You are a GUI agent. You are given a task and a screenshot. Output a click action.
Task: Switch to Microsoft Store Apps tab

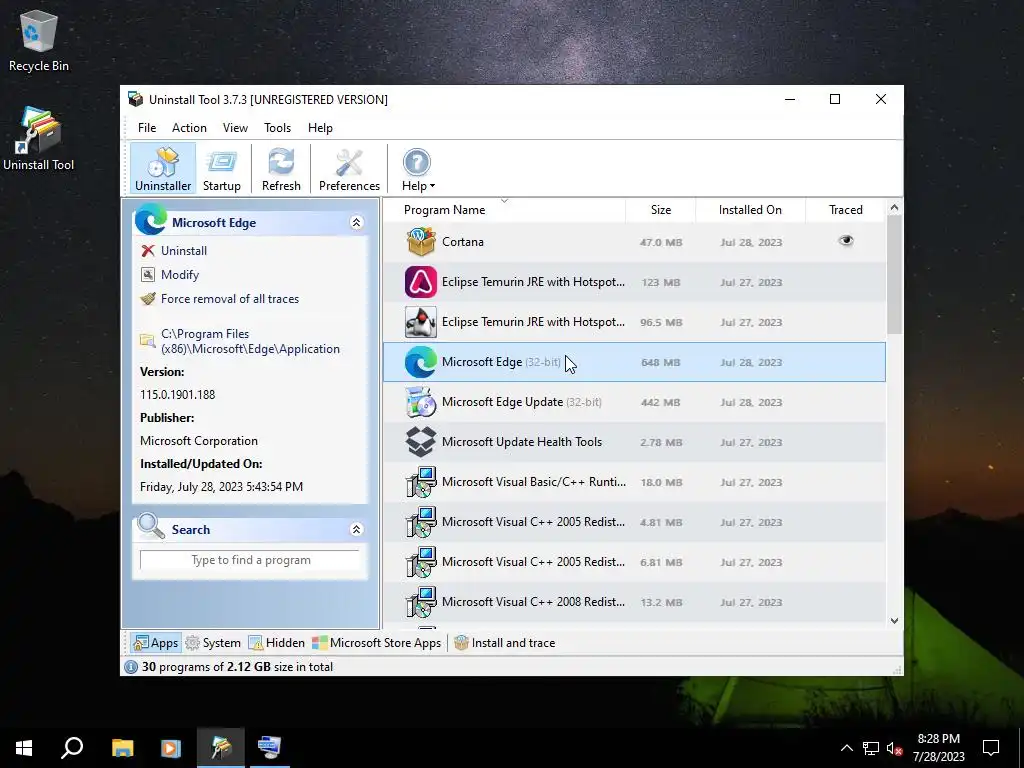[x=377, y=643]
